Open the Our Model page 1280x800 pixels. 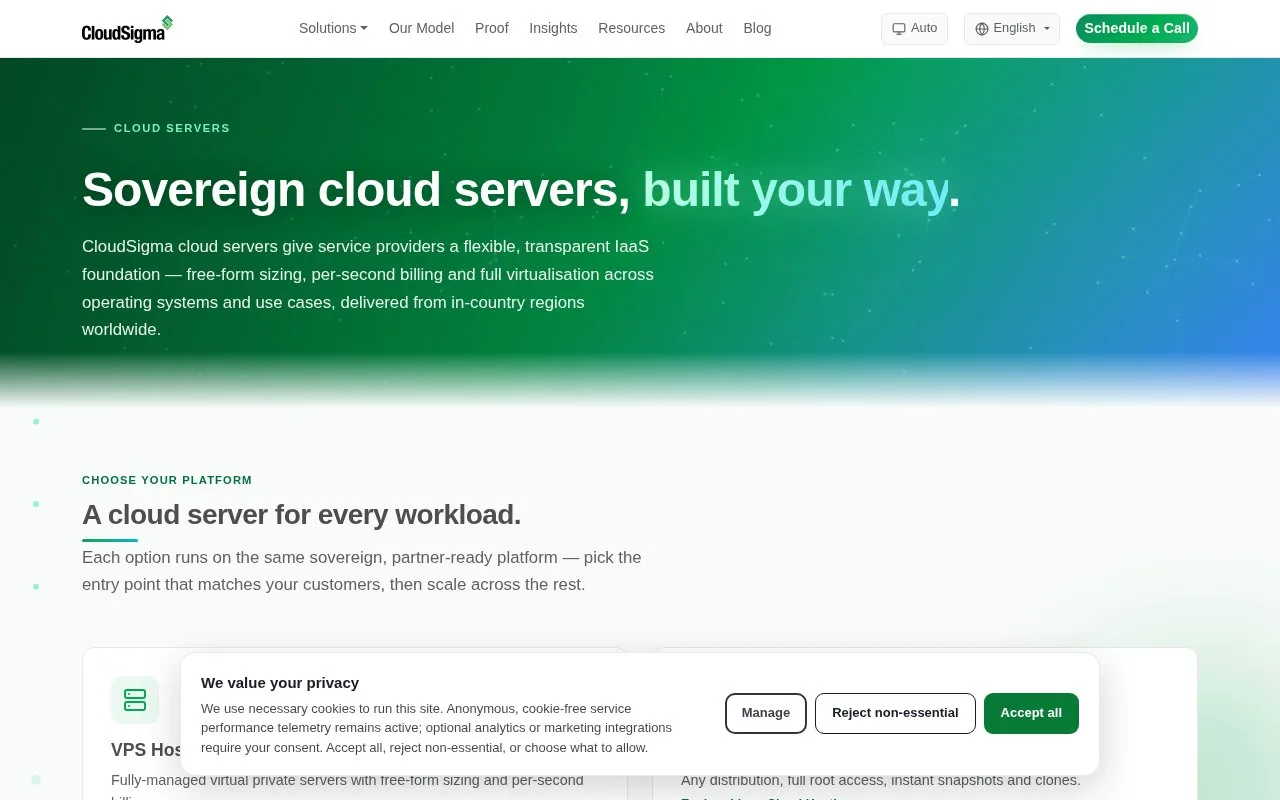[x=421, y=28]
